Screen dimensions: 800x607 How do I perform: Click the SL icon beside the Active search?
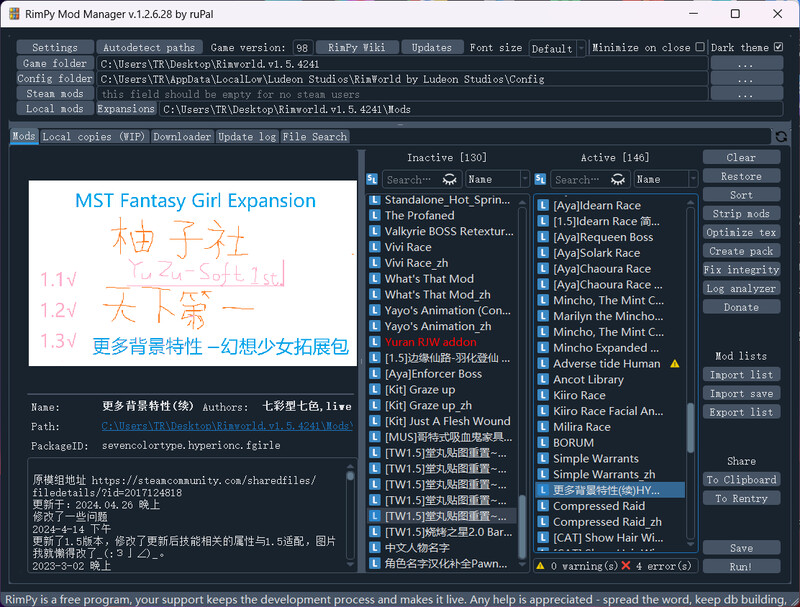tap(541, 179)
